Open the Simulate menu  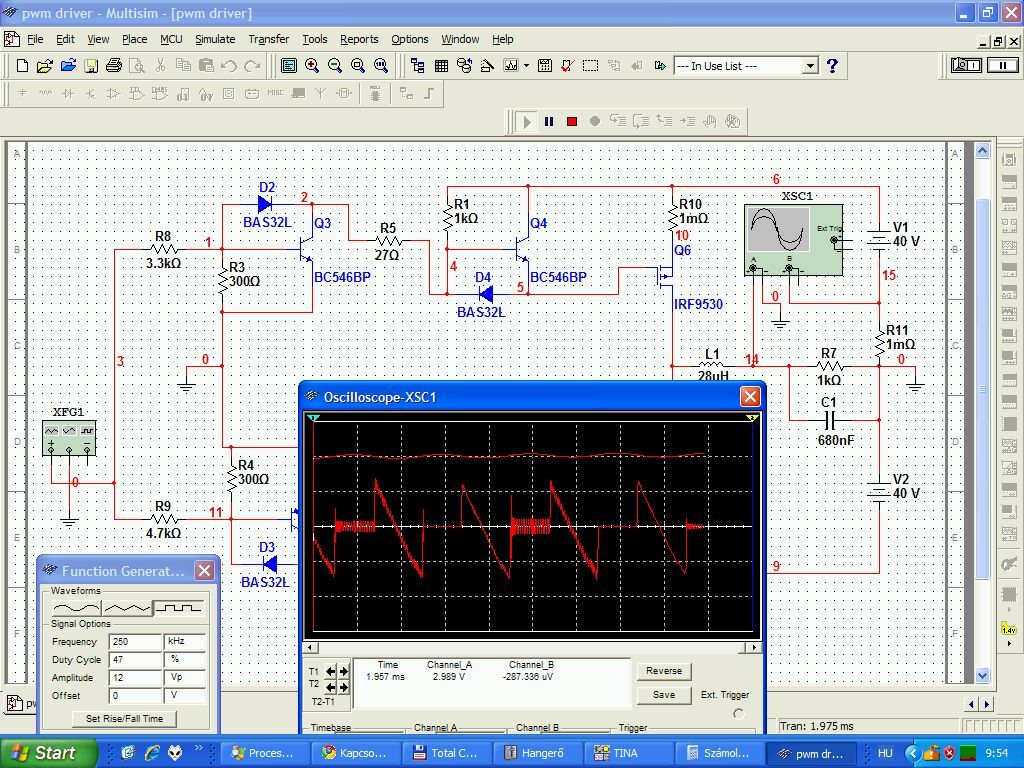tap(215, 39)
